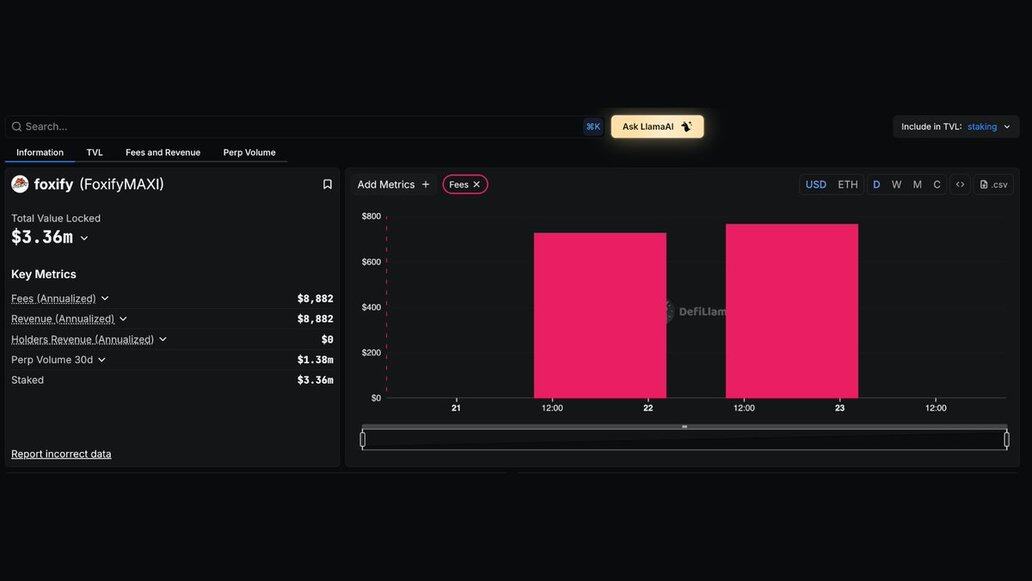Image resolution: width=1032 pixels, height=581 pixels.
Task: Click the search magnifier icon
Action: [17, 127]
